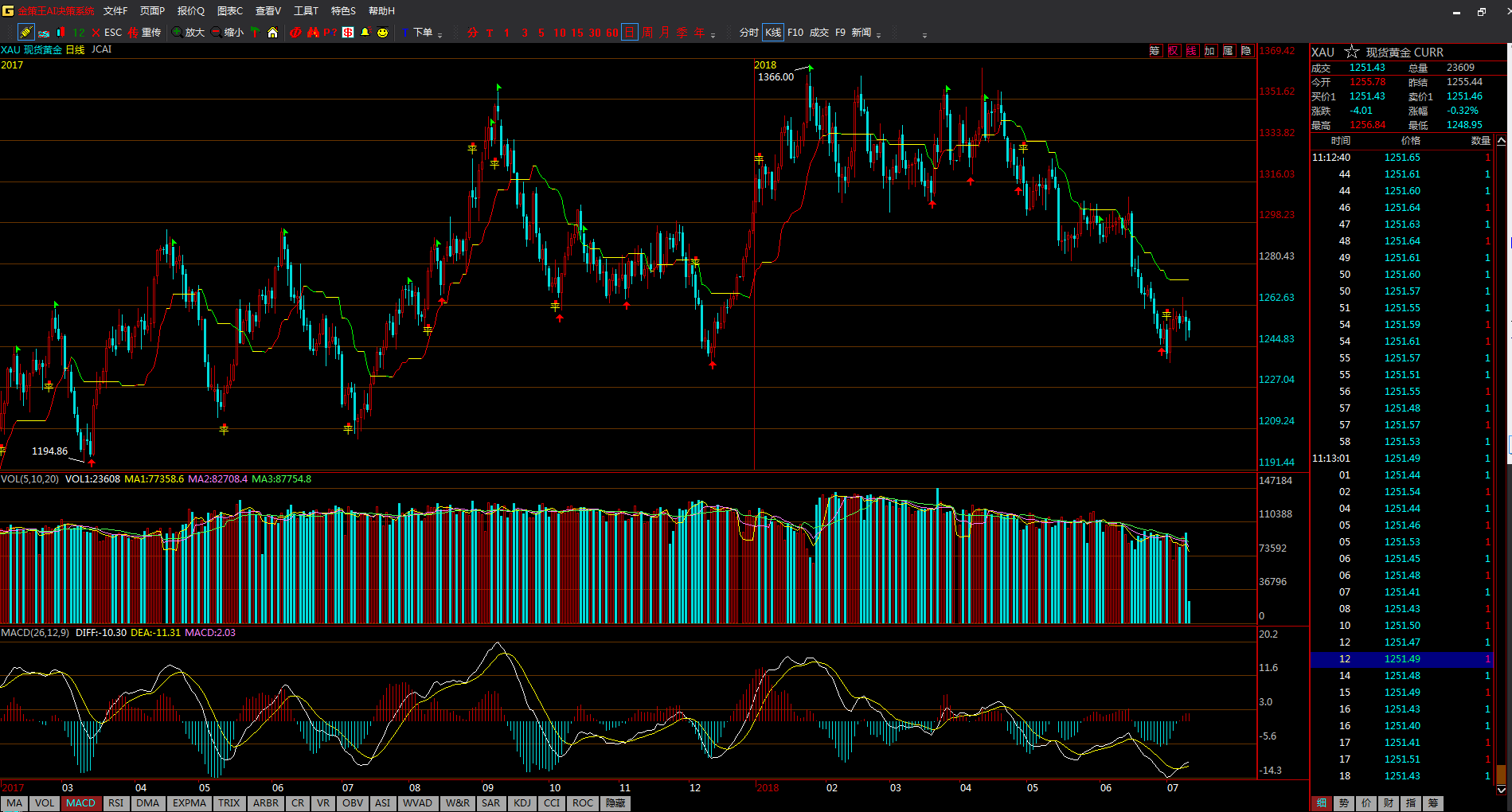Screen dimensions: 1512x812
Task: Open the 页面P menu
Action: coord(152,10)
